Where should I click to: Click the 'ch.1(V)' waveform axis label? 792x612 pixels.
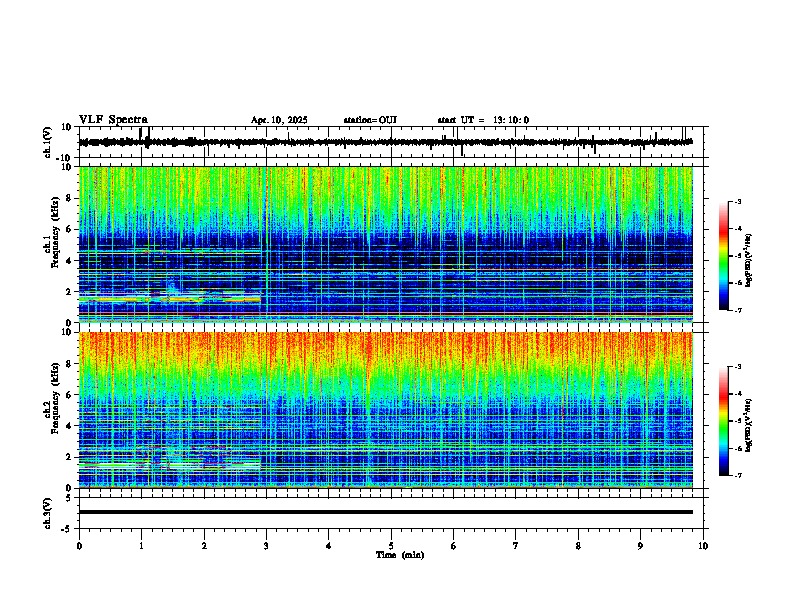click(x=48, y=142)
